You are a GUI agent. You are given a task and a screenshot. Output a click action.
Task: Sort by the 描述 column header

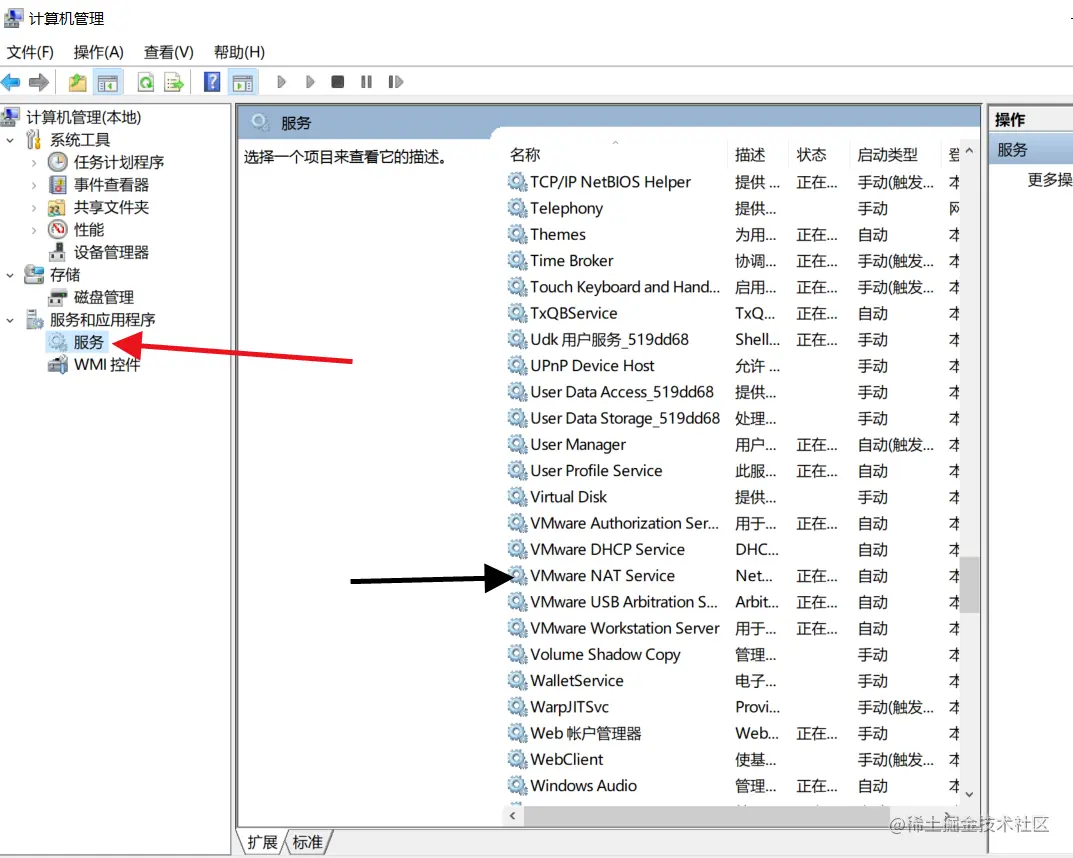click(757, 155)
